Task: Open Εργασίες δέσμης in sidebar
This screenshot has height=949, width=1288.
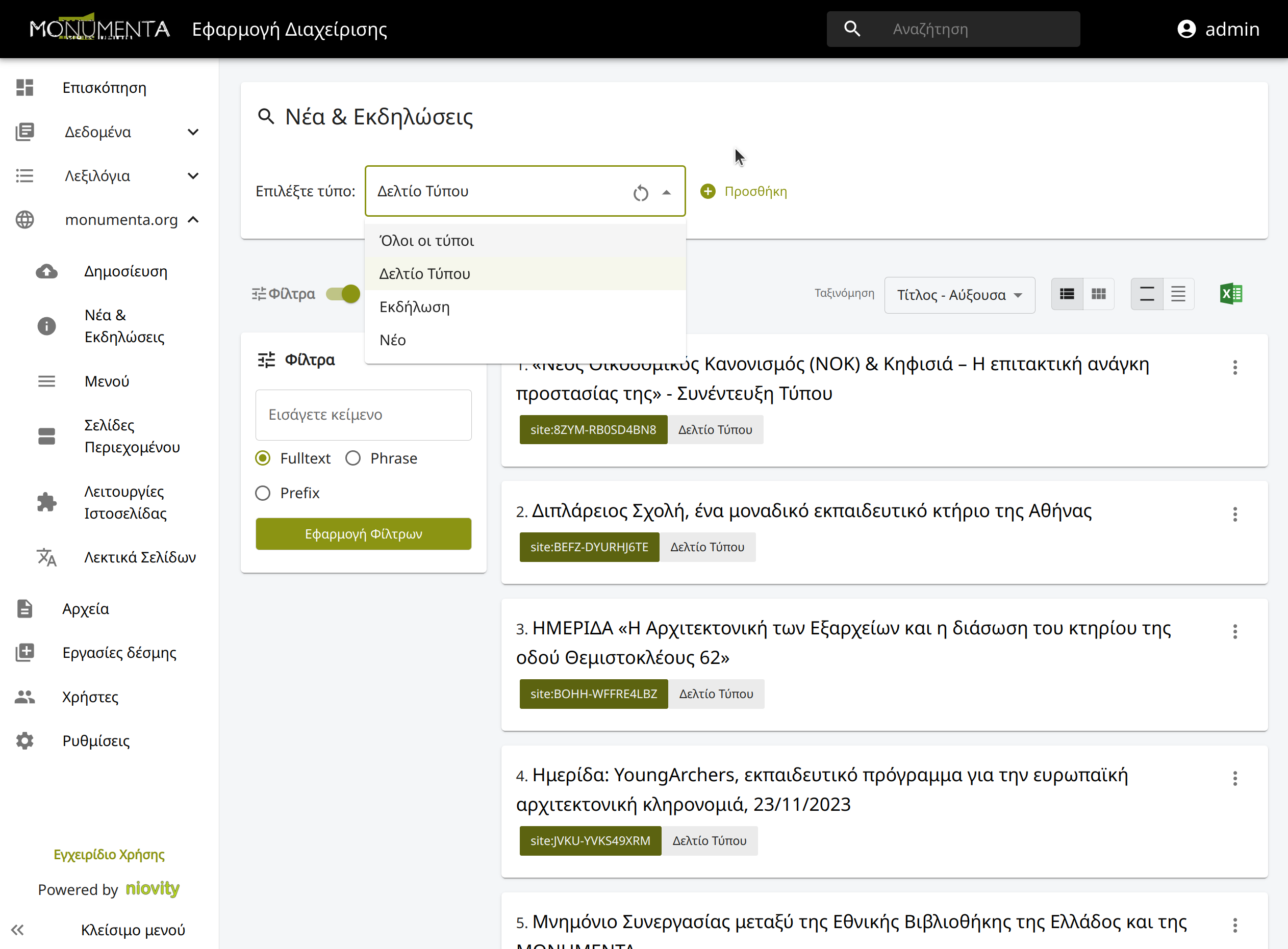Action: point(119,653)
